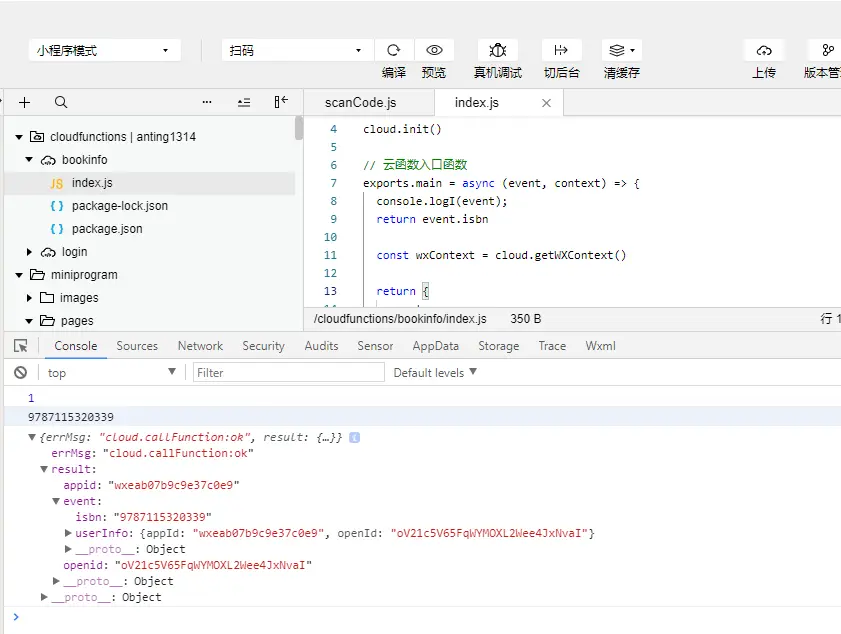Screen dimensions: 841x634
Task: Collapse the pages folder
Action: point(29,321)
